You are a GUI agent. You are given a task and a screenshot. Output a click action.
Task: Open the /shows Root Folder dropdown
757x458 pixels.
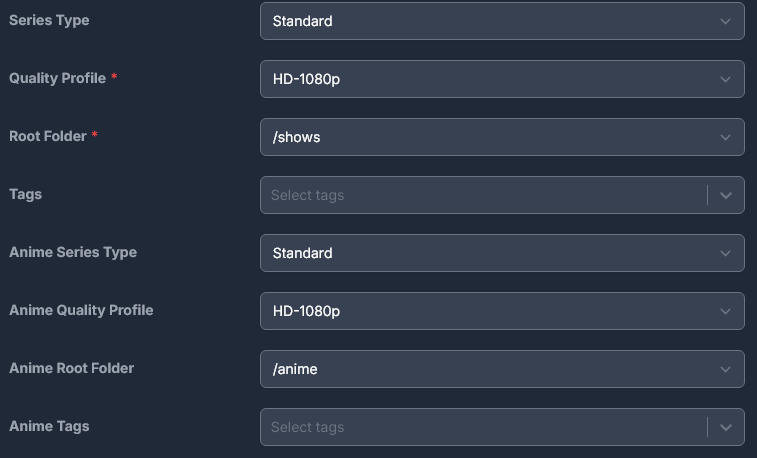480,137
